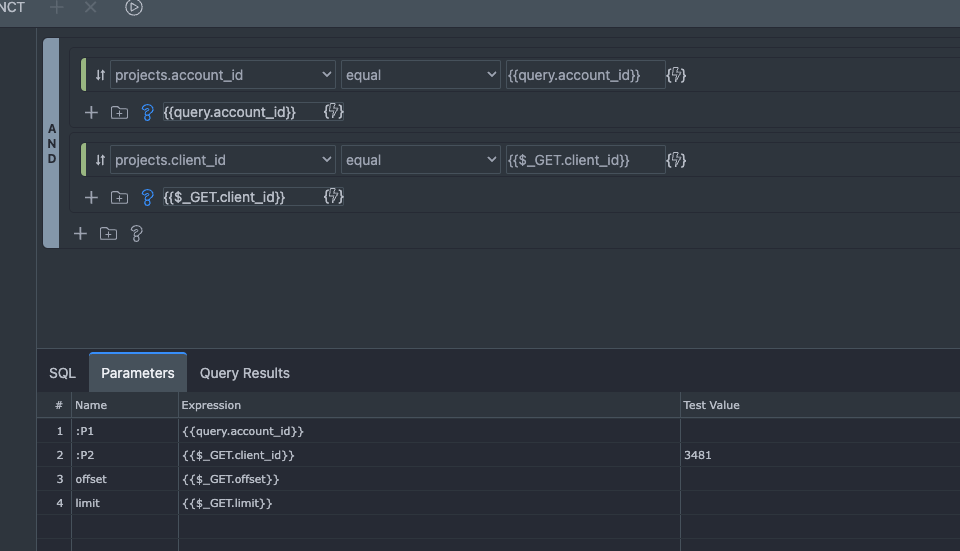Open the equal operator dropdown for account_id
Screen dimensions: 960x551
420,75
